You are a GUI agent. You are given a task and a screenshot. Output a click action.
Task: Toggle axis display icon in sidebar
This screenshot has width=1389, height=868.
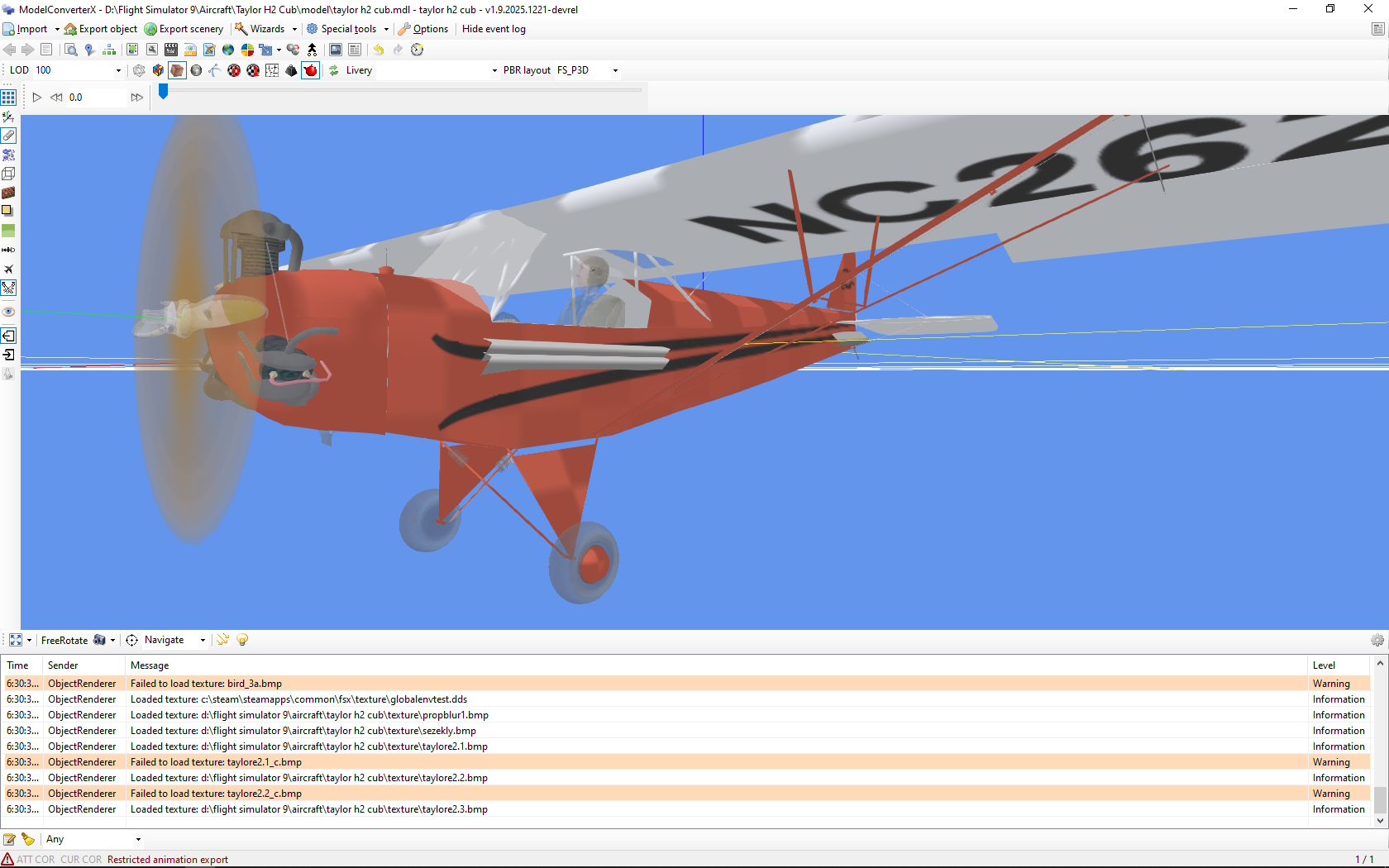(x=8, y=117)
